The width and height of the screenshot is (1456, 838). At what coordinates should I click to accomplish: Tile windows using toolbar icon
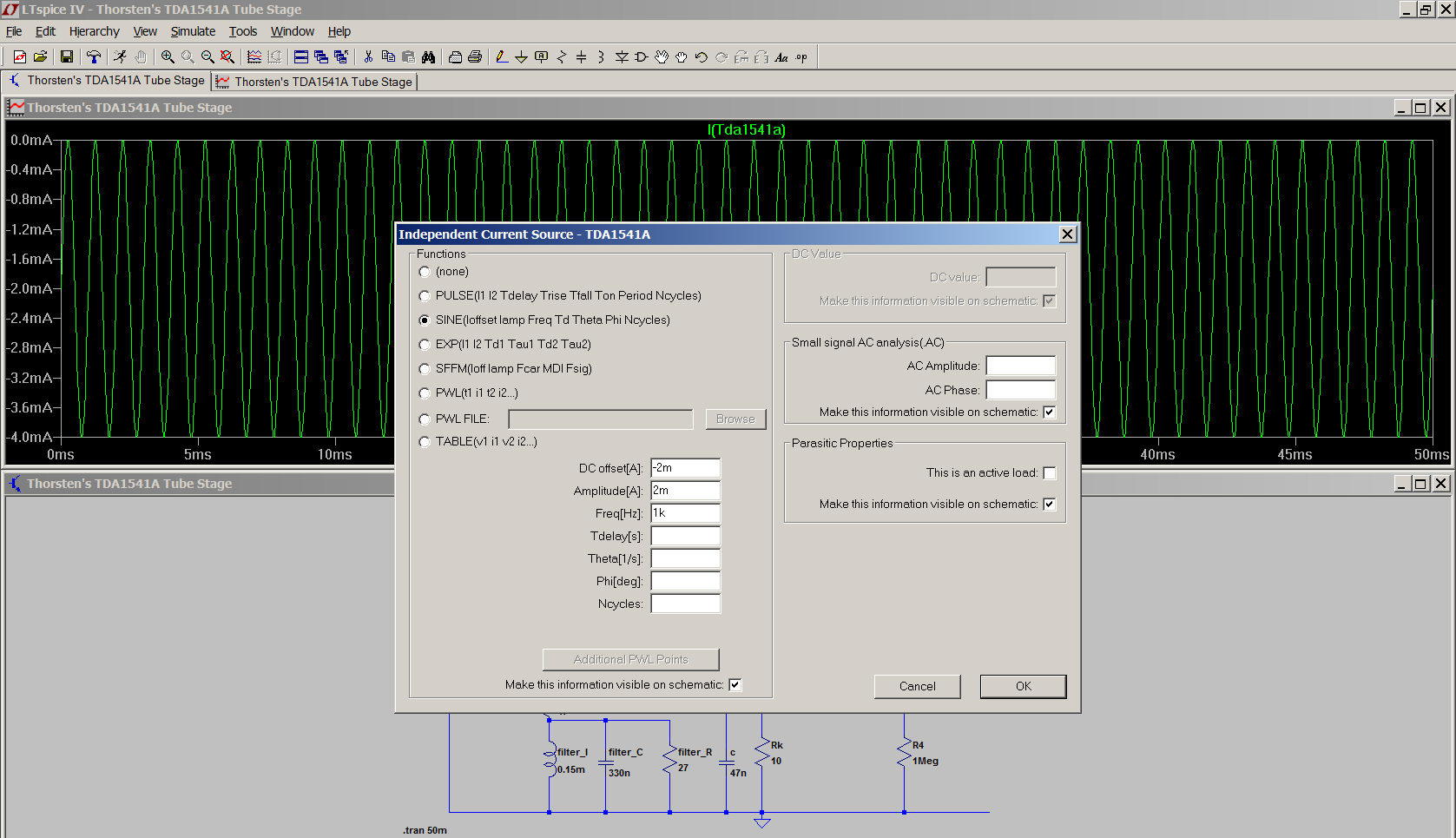[301, 57]
